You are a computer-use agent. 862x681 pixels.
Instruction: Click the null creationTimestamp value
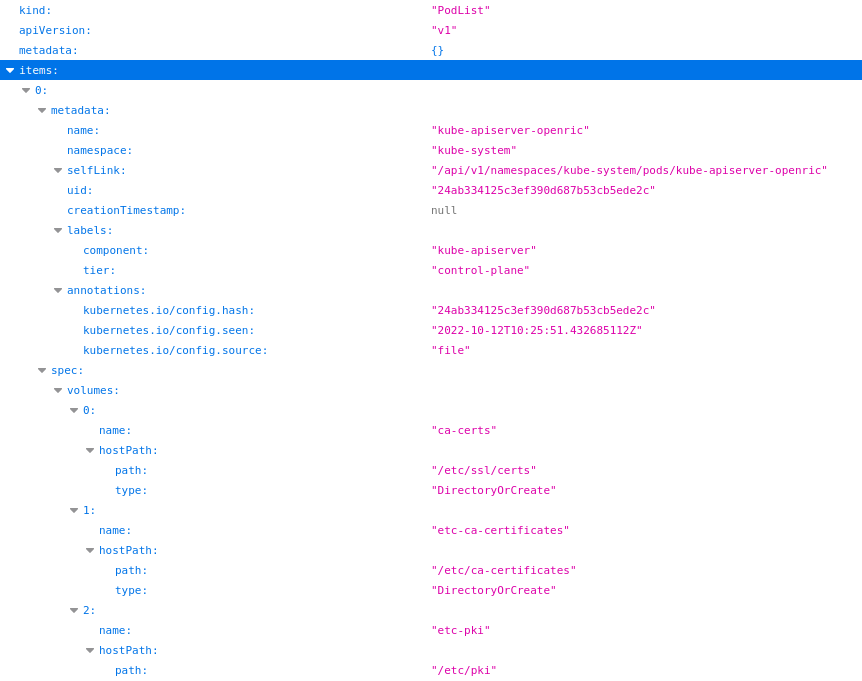444,211
